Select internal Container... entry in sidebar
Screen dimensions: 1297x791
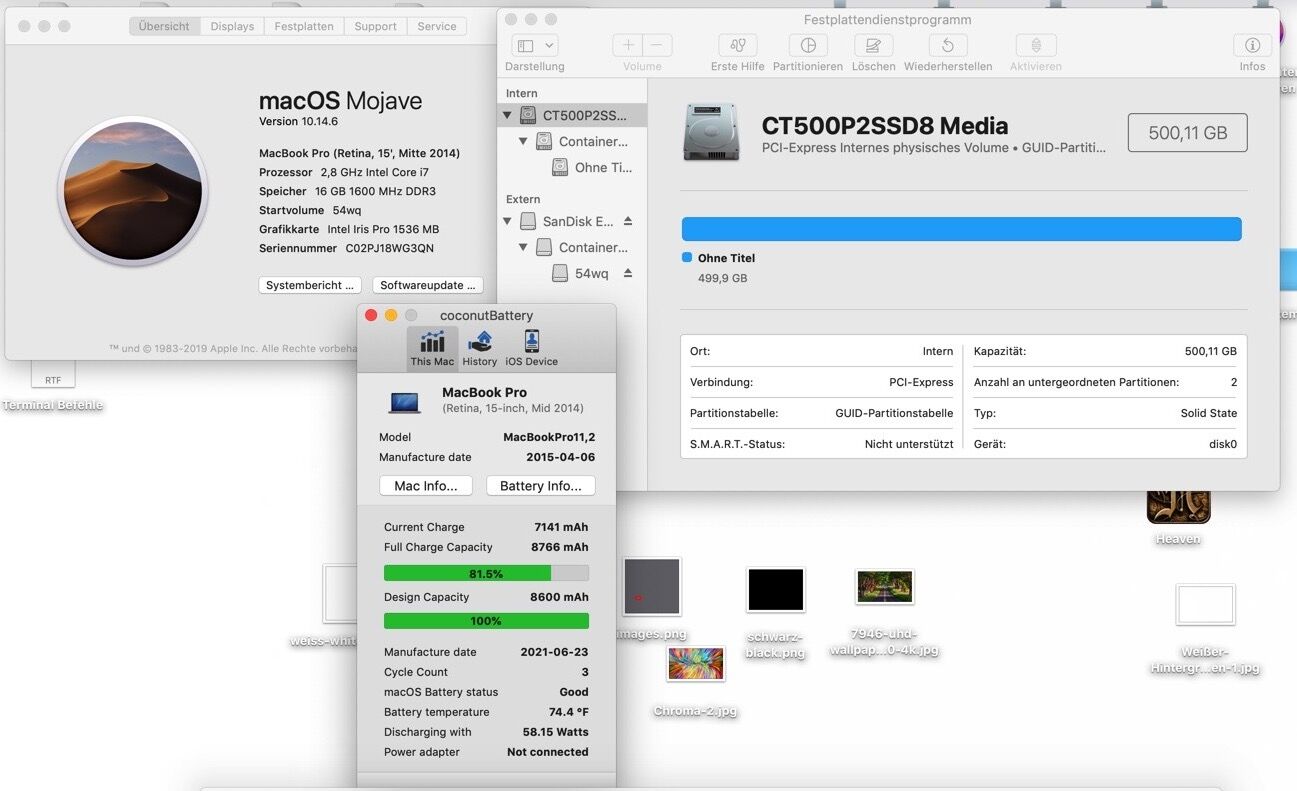coord(572,141)
